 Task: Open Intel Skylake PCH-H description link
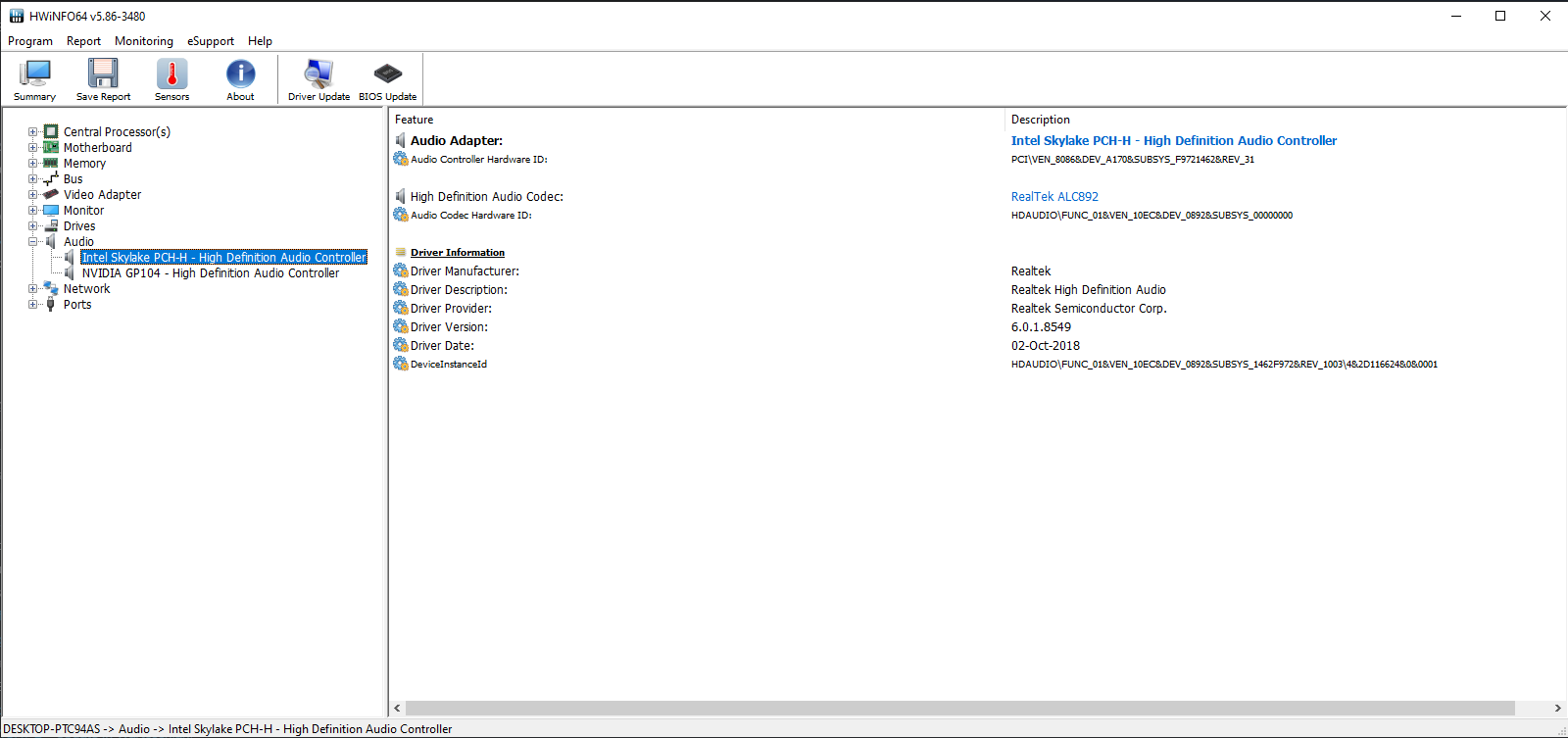point(1174,140)
